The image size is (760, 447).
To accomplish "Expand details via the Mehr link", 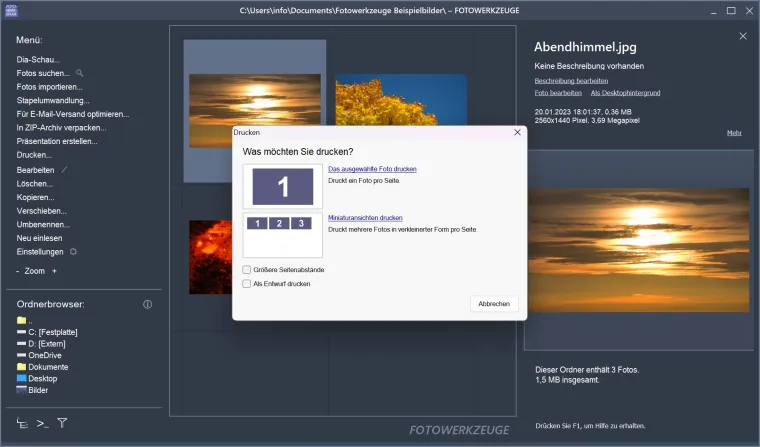I will tap(733, 132).
